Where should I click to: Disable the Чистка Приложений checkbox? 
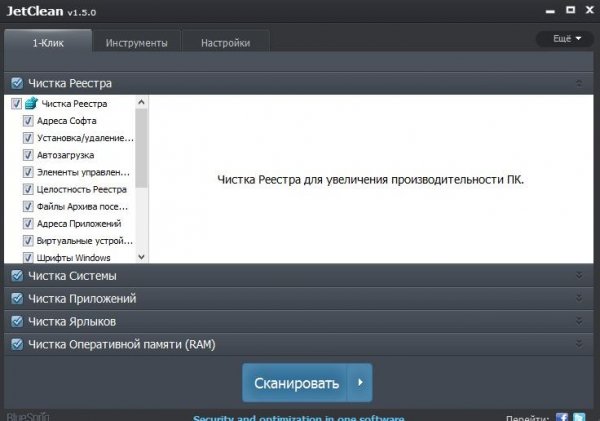tap(17, 299)
